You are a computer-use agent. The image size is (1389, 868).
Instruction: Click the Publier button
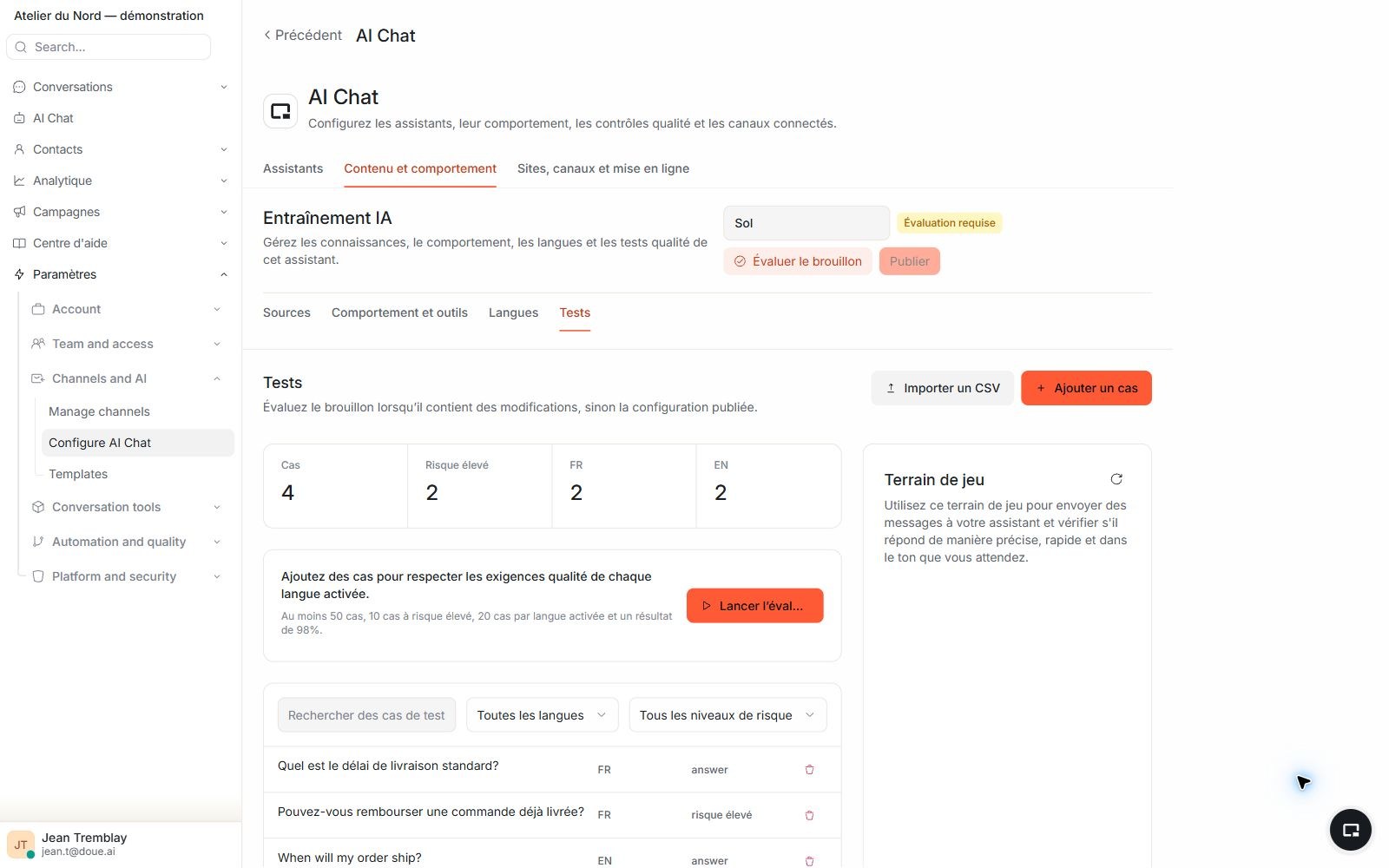tap(909, 261)
